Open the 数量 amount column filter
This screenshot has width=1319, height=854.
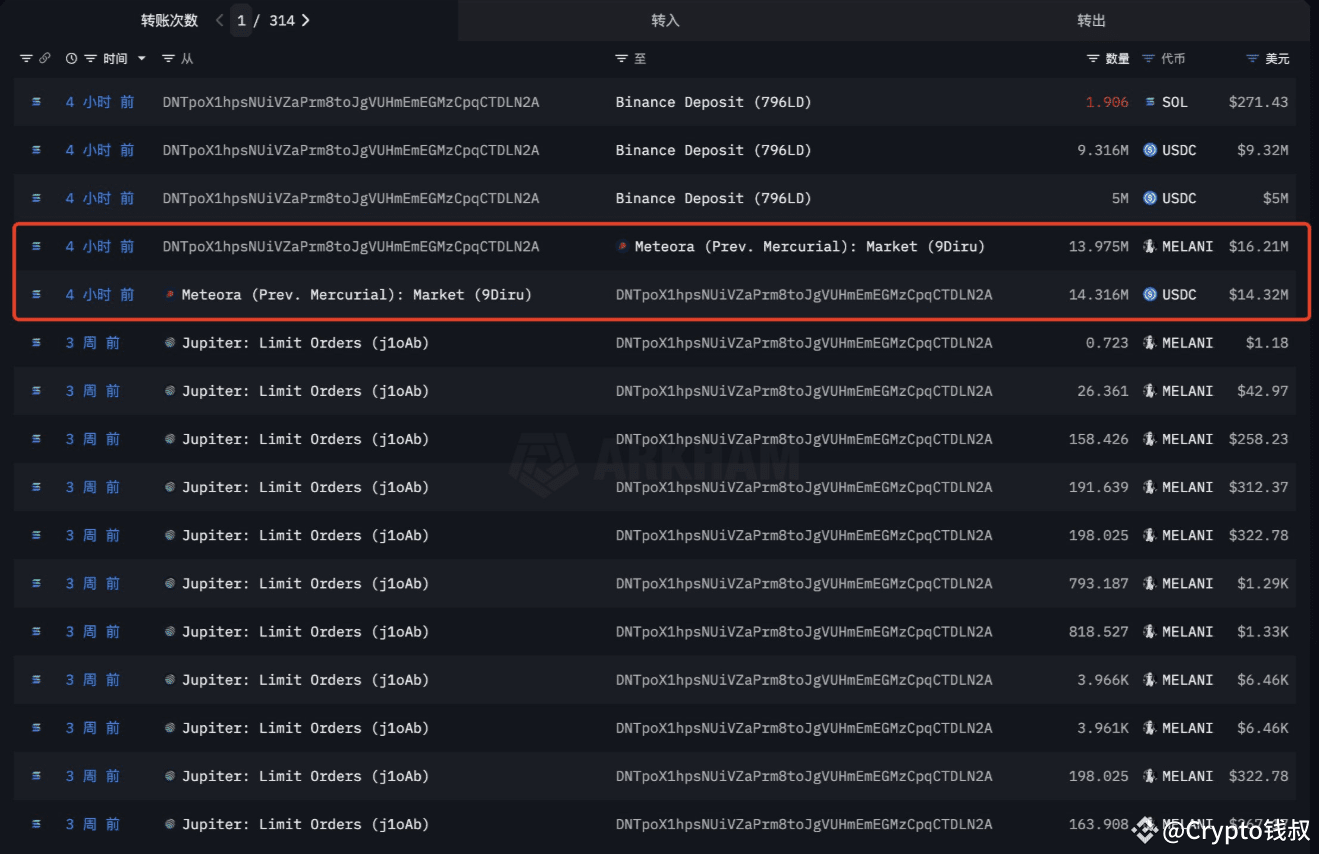1094,59
